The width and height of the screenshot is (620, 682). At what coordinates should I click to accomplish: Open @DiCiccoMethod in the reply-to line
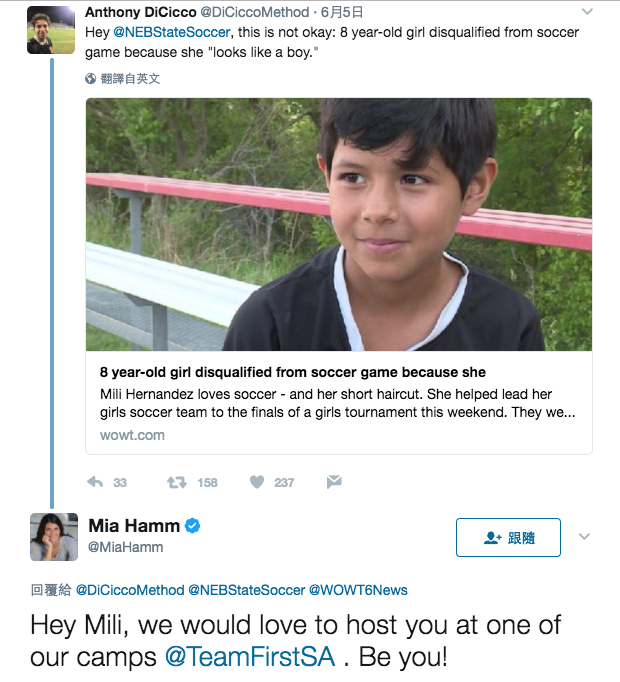coord(130,590)
